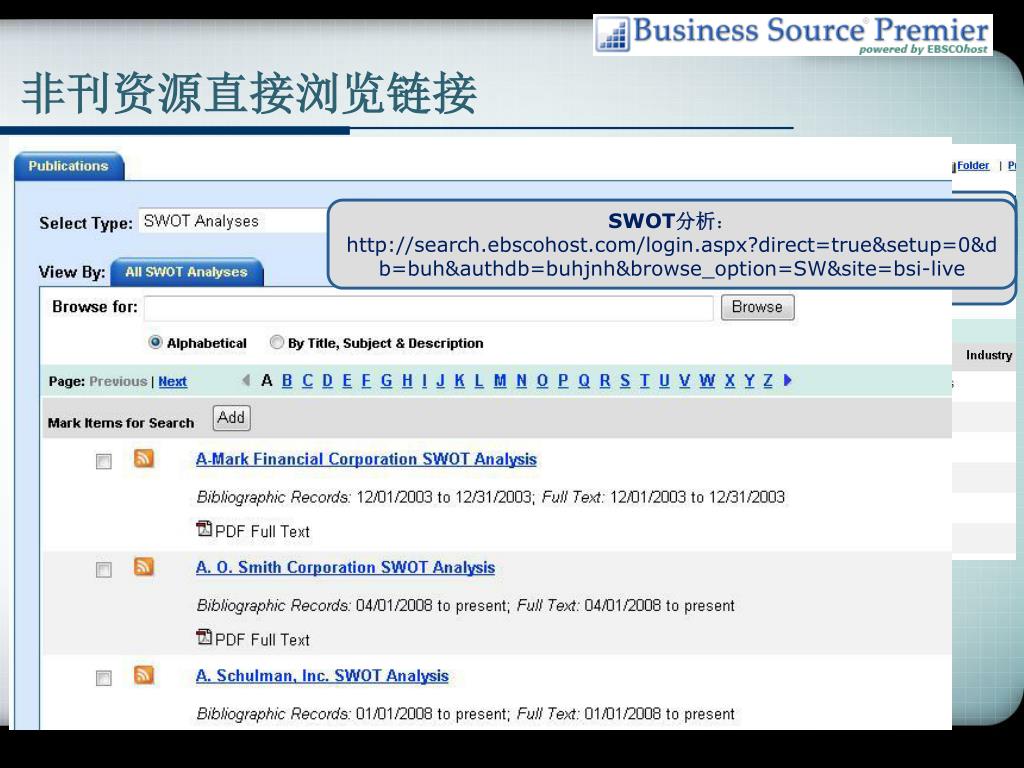This screenshot has height=768, width=1024.
Task: Select the All SWOT Analyses tab
Action: tap(187, 272)
